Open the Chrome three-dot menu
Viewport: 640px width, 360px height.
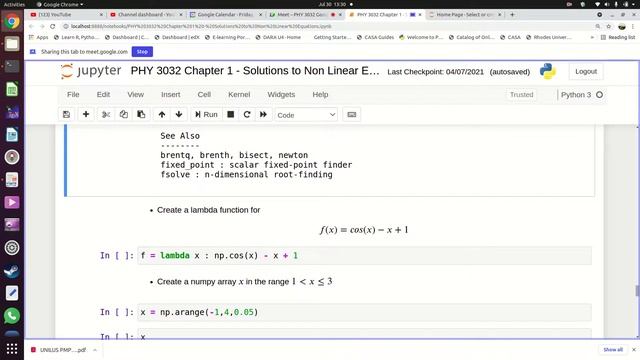633,26
